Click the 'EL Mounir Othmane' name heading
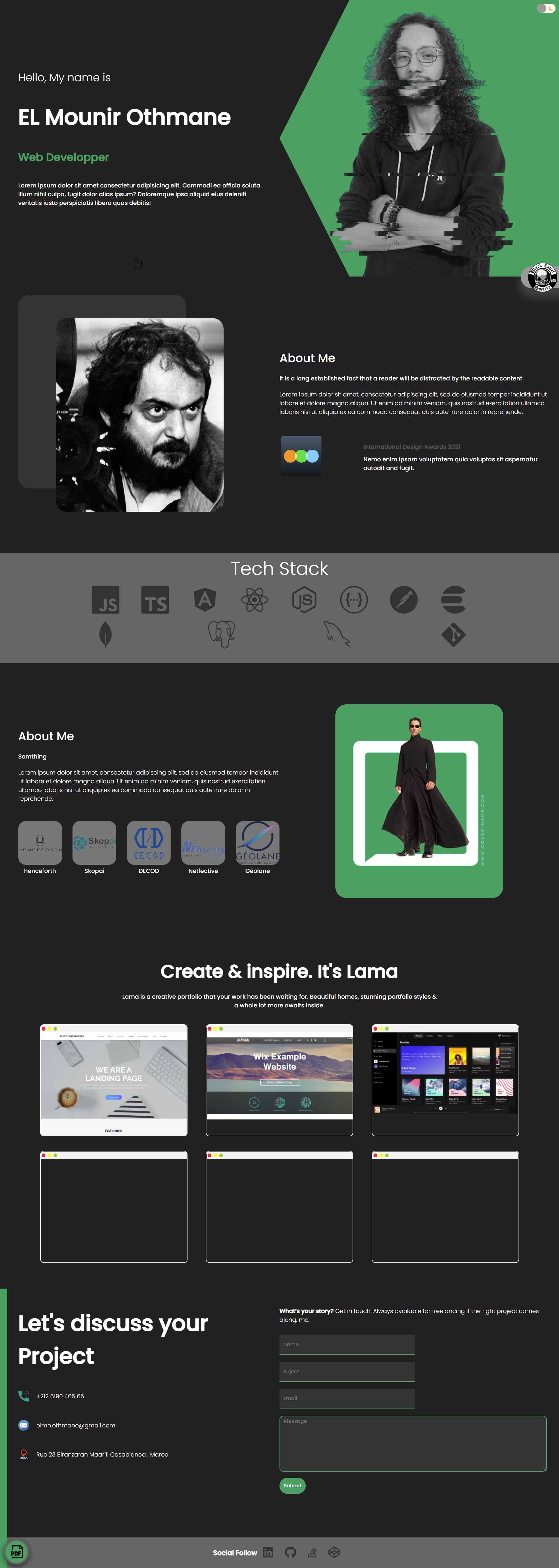 click(124, 117)
